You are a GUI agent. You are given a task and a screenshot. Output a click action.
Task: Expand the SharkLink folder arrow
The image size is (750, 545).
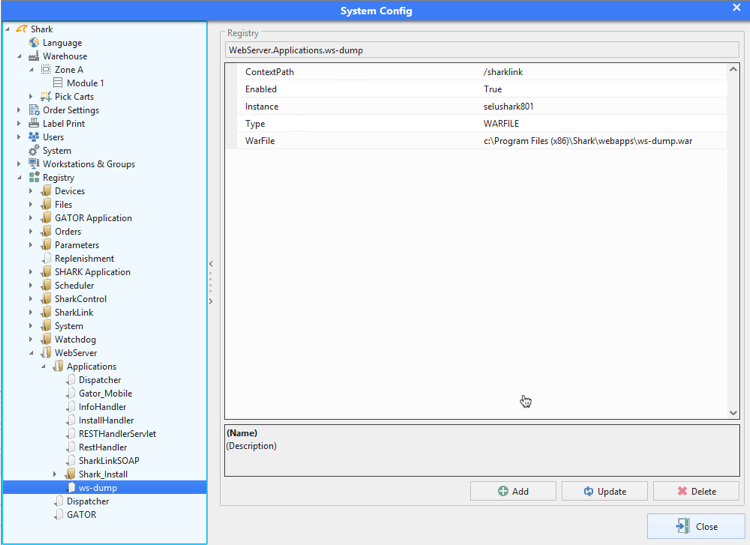coord(31,312)
